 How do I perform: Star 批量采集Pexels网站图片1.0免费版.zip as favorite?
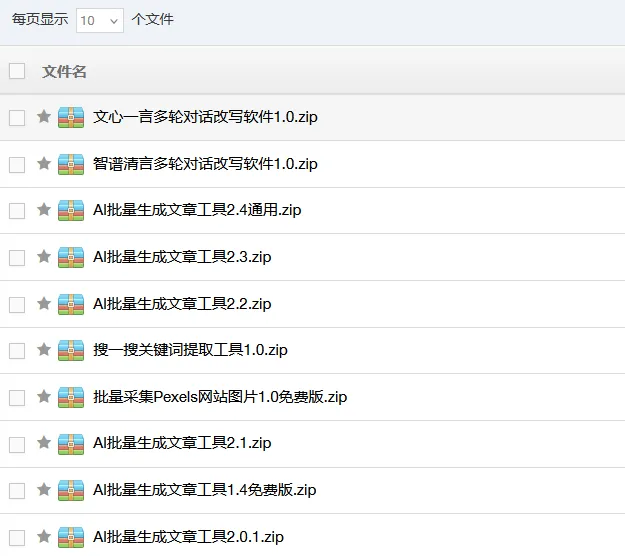tap(44, 396)
